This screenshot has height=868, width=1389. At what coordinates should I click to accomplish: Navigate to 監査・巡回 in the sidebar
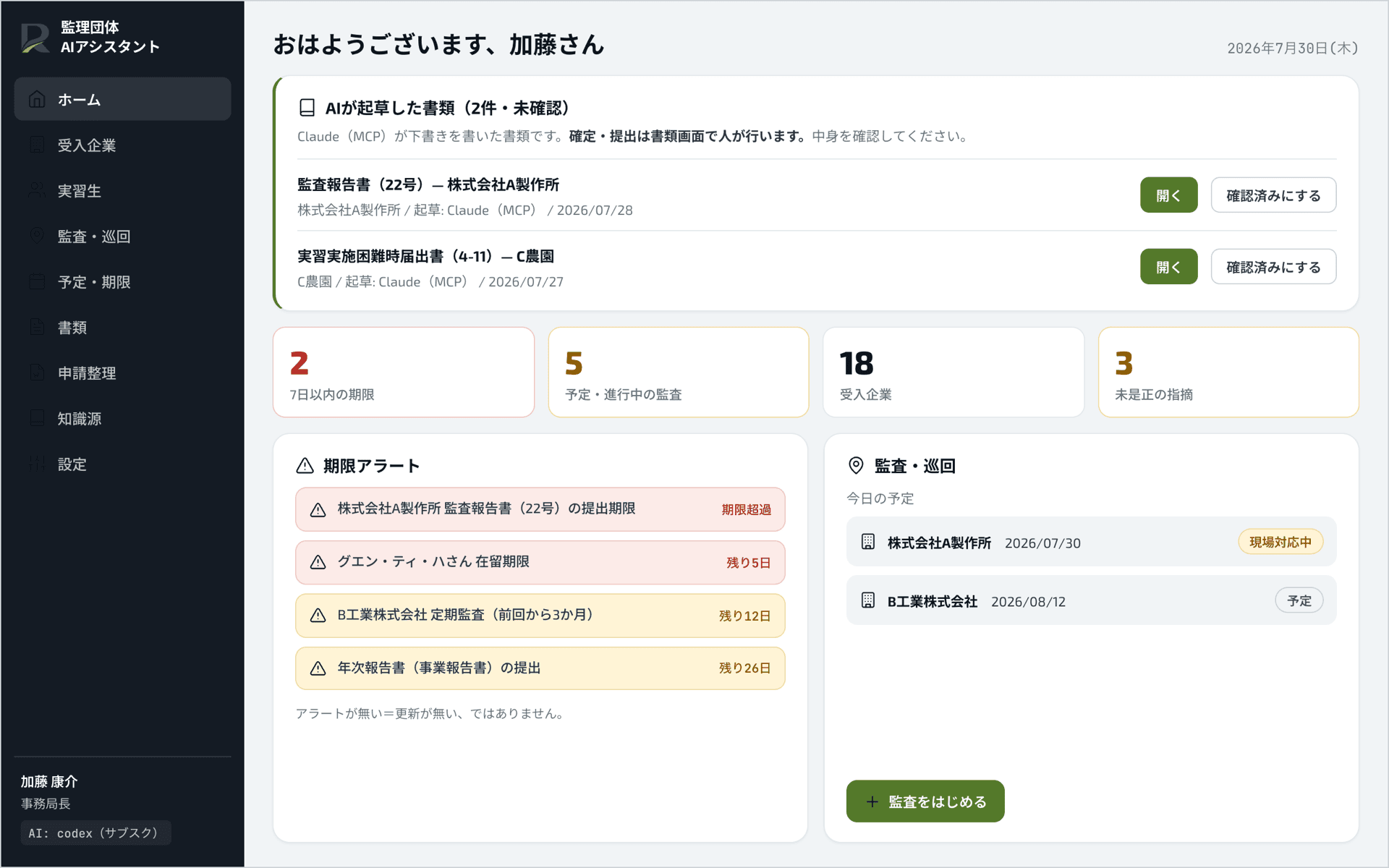122,236
